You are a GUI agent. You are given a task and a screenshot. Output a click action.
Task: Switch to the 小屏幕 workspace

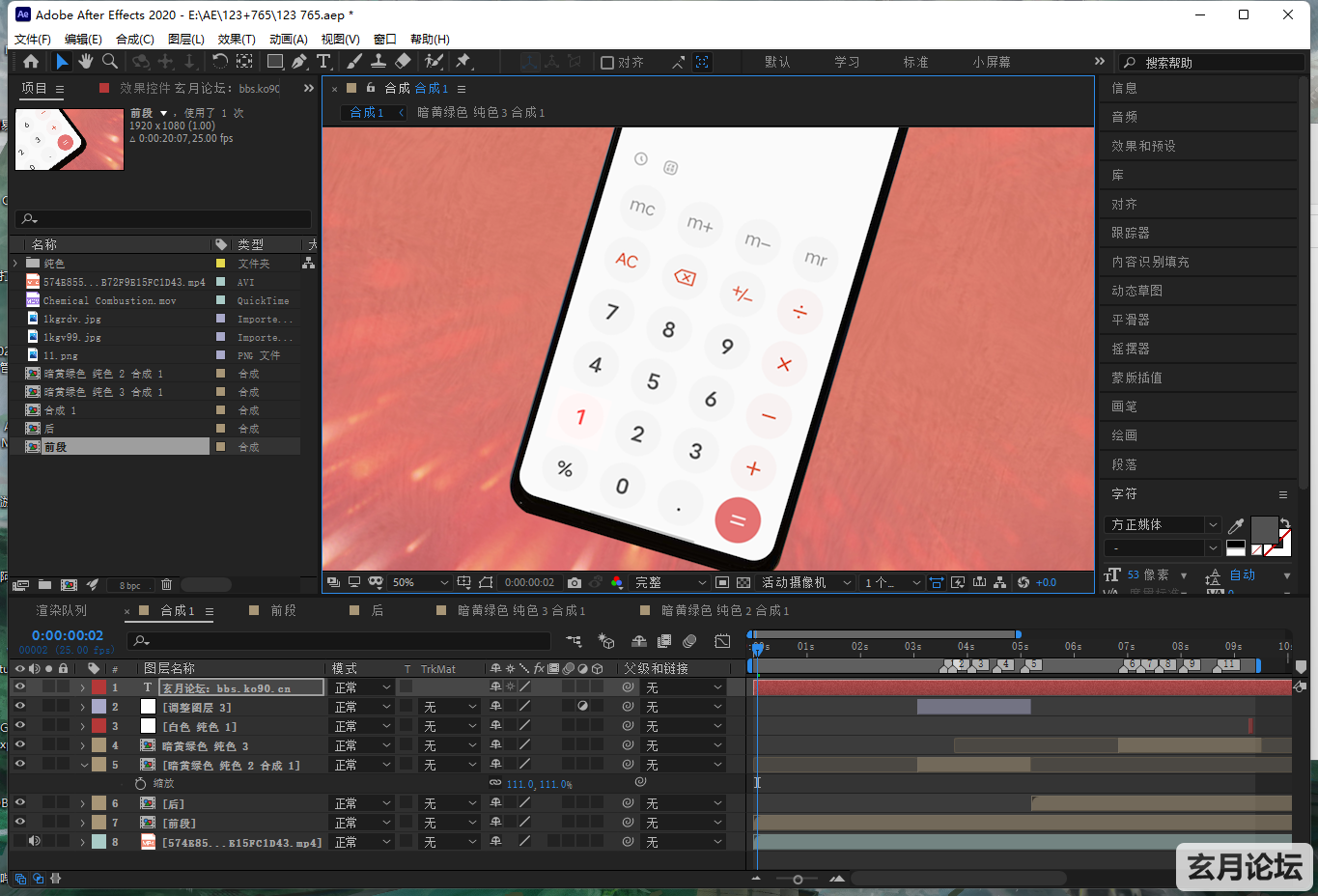click(x=992, y=62)
